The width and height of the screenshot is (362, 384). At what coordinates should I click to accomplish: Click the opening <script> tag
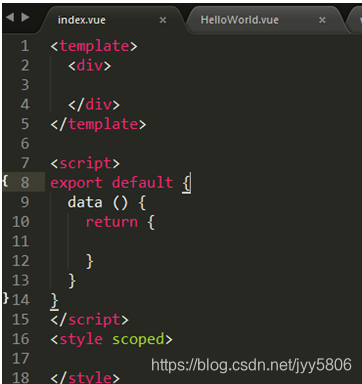pos(85,163)
